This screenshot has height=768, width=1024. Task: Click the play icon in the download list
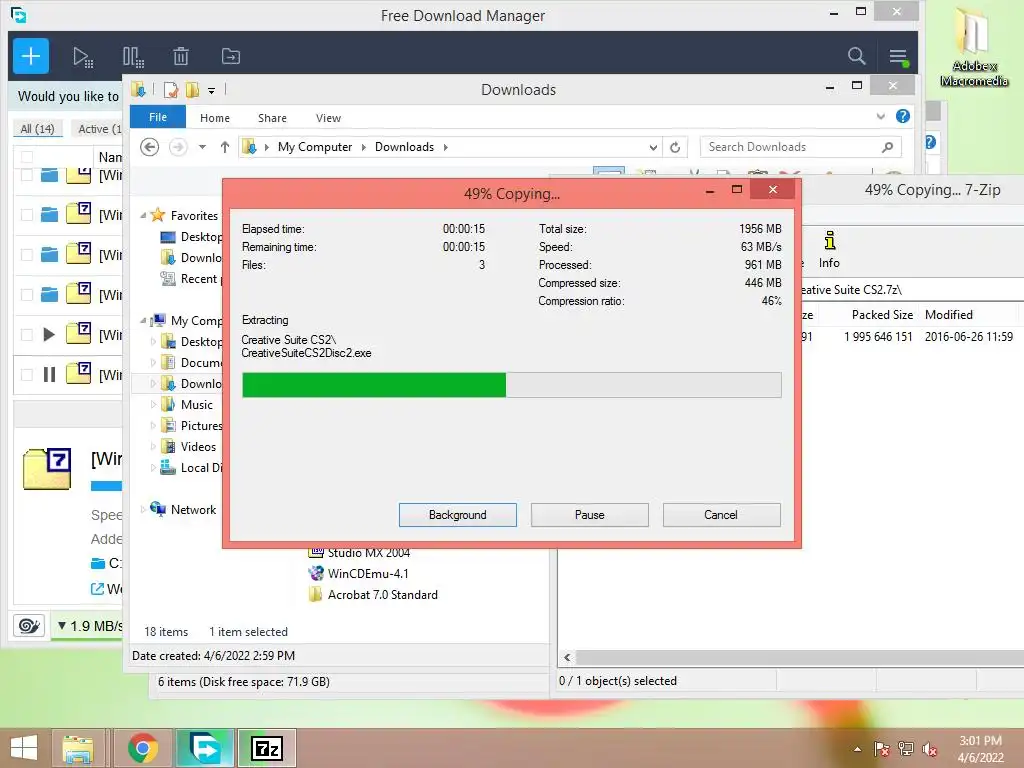(x=49, y=334)
